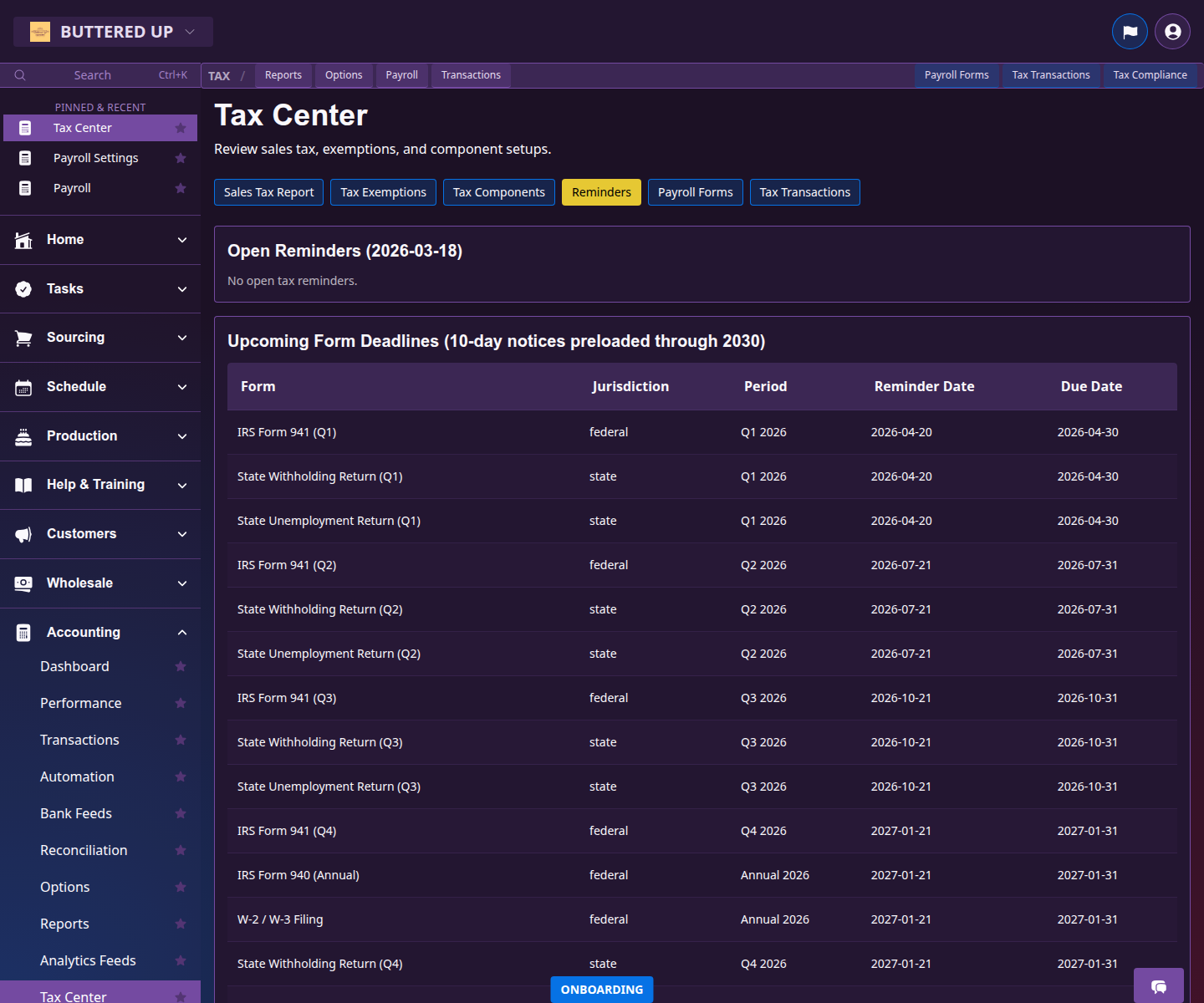Viewport: 1204px width, 1003px height.
Task: Open the flag icon top right
Action: (x=1130, y=31)
